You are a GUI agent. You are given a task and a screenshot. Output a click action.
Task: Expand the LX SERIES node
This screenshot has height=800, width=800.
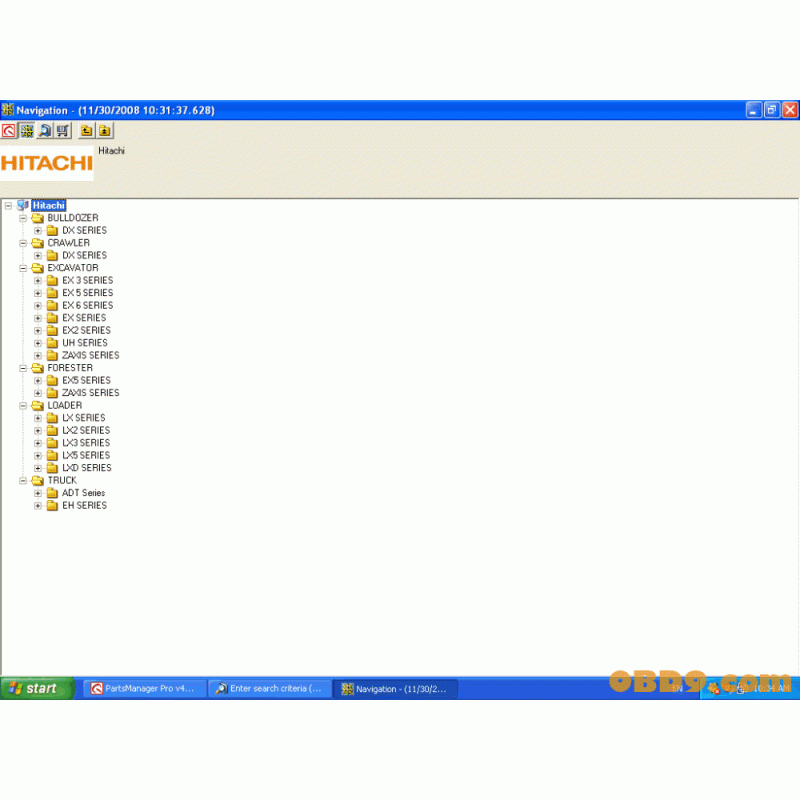pyautogui.click(x=38, y=418)
